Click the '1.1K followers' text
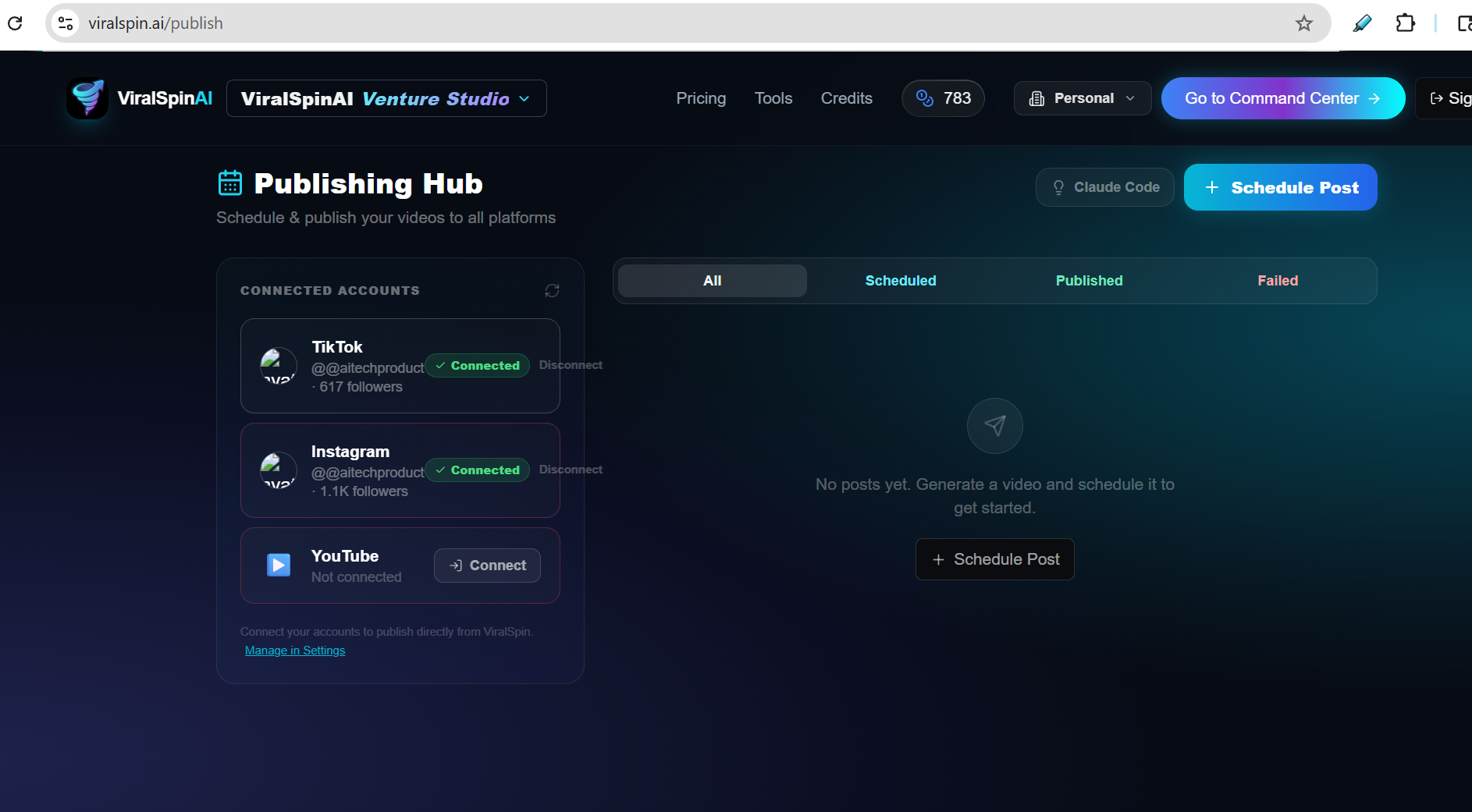Image resolution: width=1472 pixels, height=812 pixels. pyautogui.click(x=364, y=491)
